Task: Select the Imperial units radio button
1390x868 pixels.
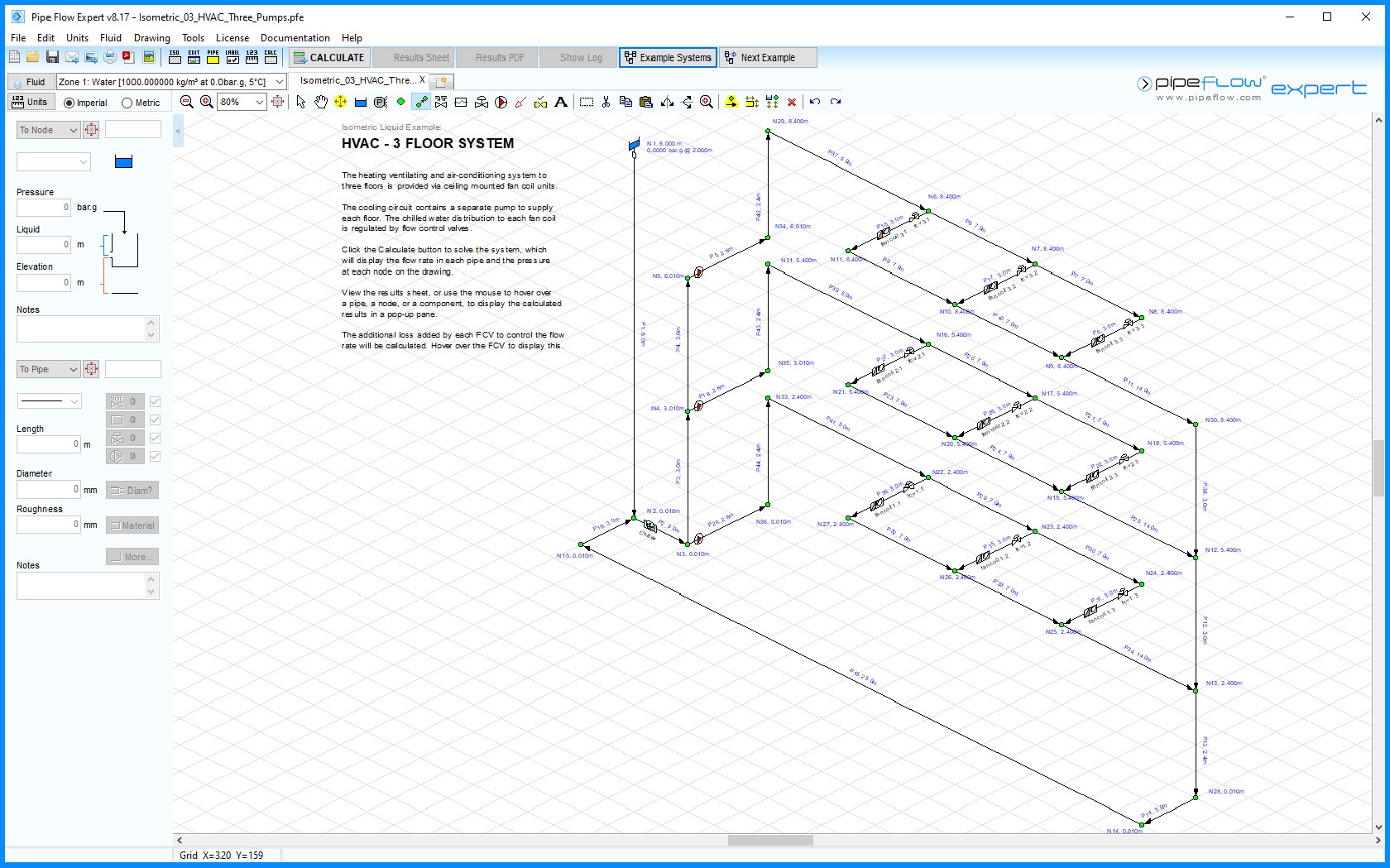Action: click(69, 103)
